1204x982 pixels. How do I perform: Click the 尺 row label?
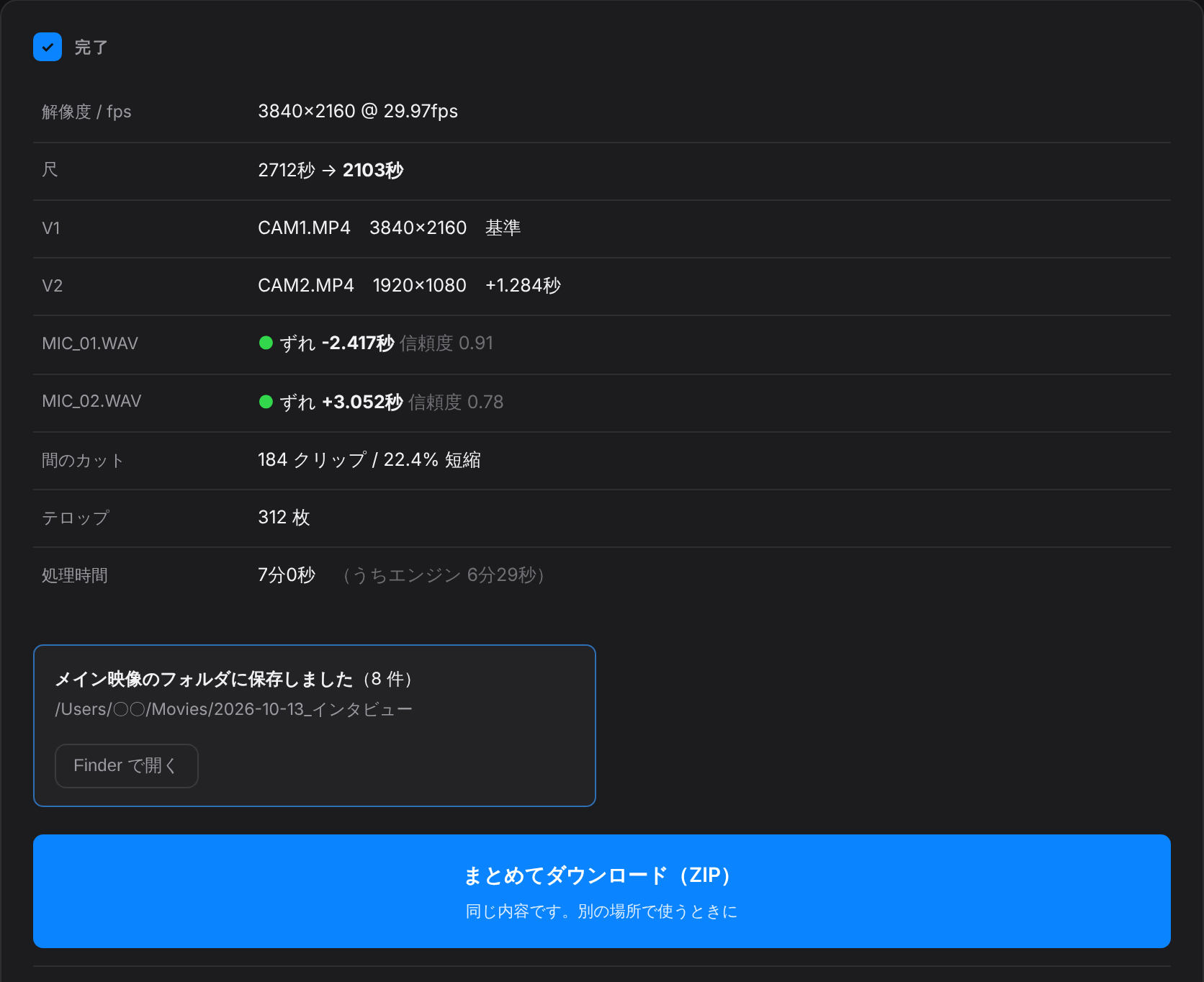[50, 170]
